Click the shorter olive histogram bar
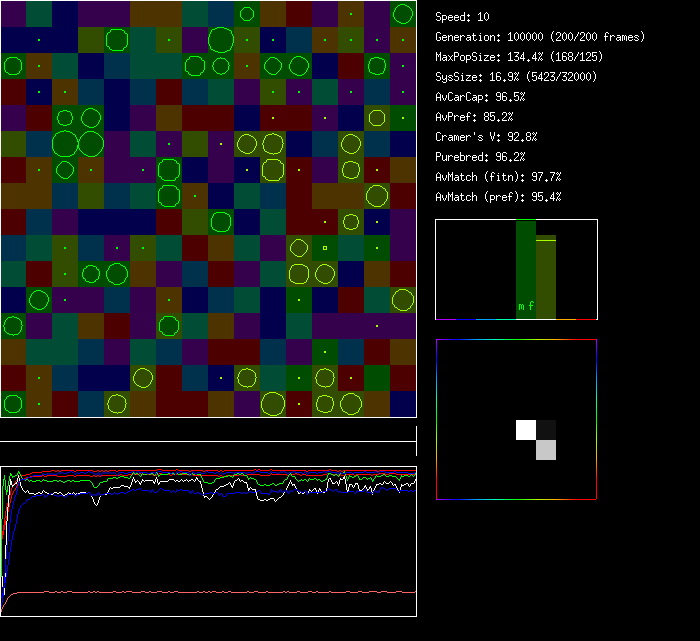700x641 pixels. click(545, 280)
